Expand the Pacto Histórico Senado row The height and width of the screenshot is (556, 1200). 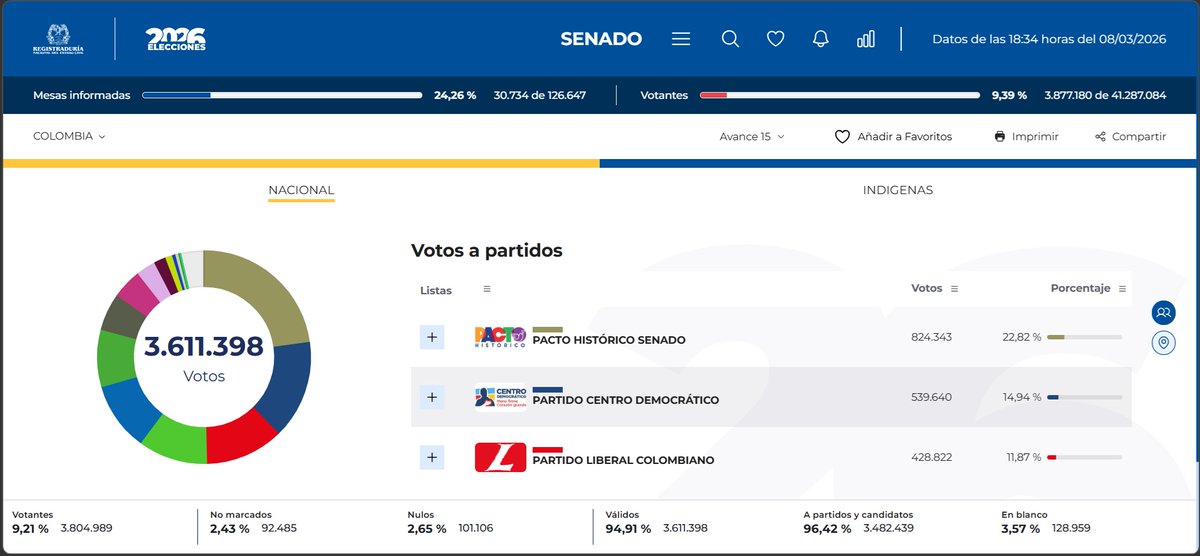[x=432, y=337]
